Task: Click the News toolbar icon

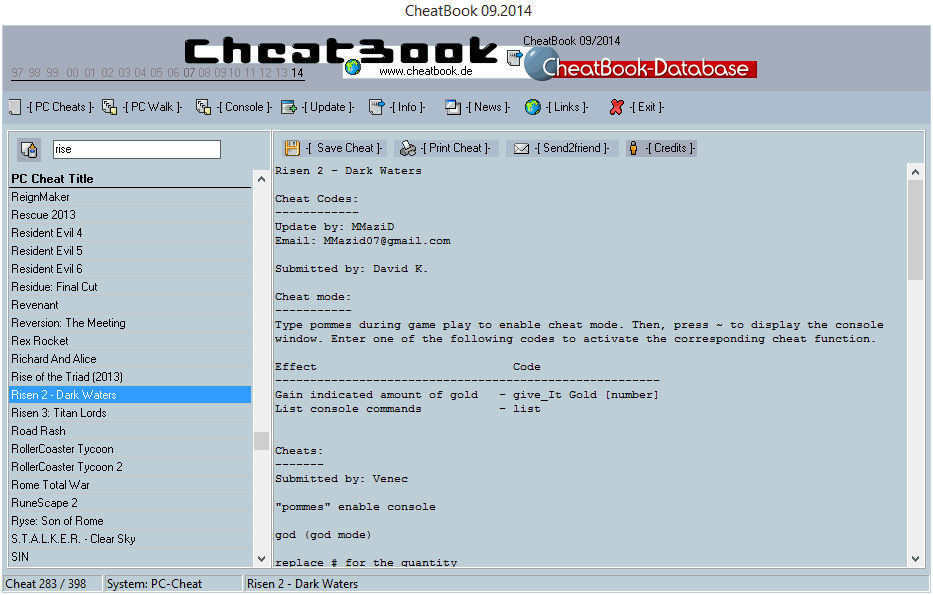Action: (453, 107)
